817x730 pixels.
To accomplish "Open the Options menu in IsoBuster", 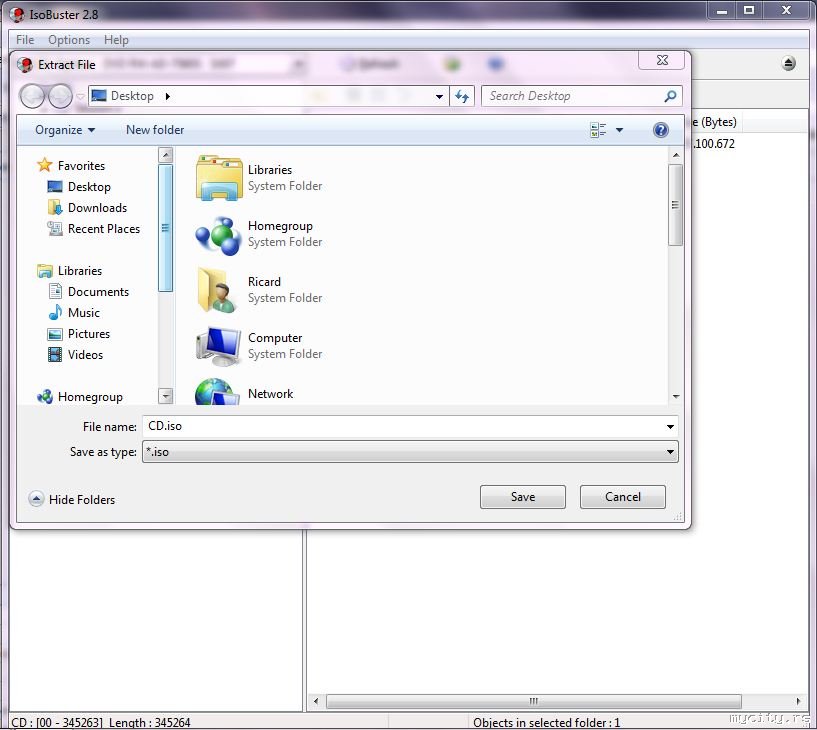I will point(69,40).
